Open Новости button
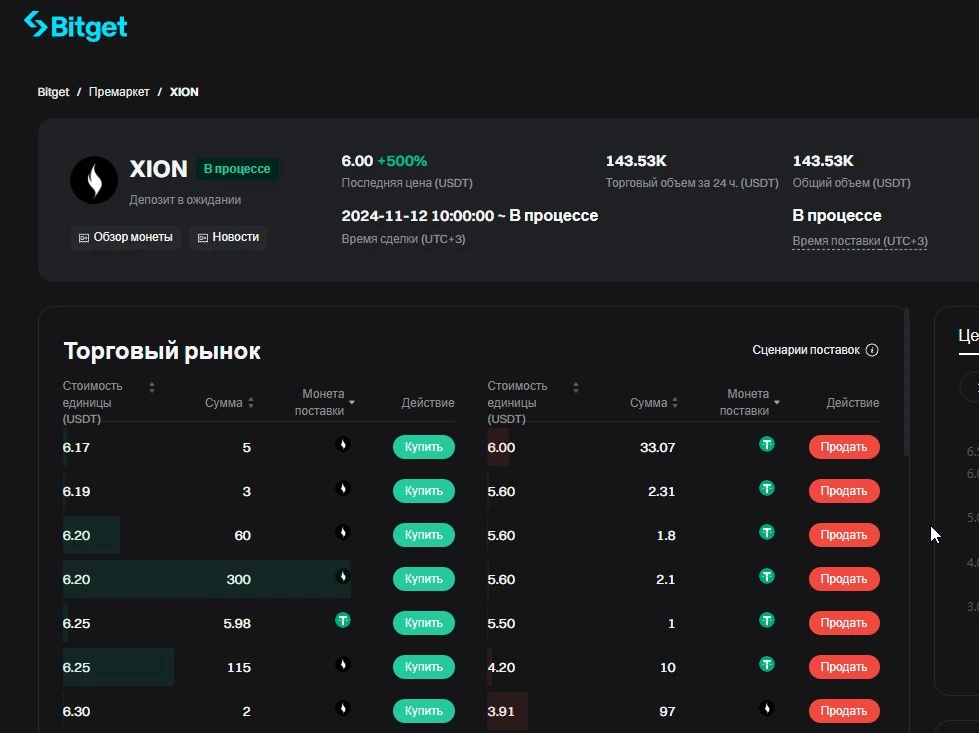979x733 pixels. (x=228, y=237)
